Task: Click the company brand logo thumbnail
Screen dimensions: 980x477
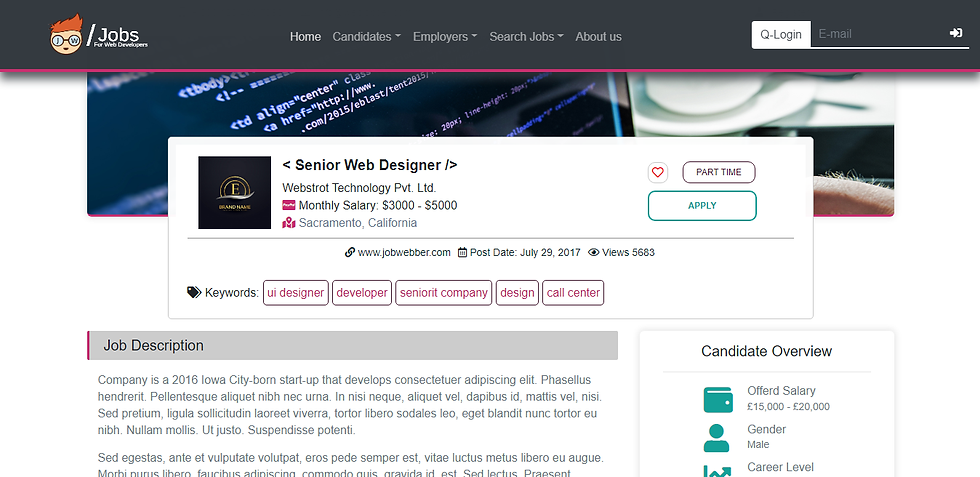Action: [x=234, y=193]
